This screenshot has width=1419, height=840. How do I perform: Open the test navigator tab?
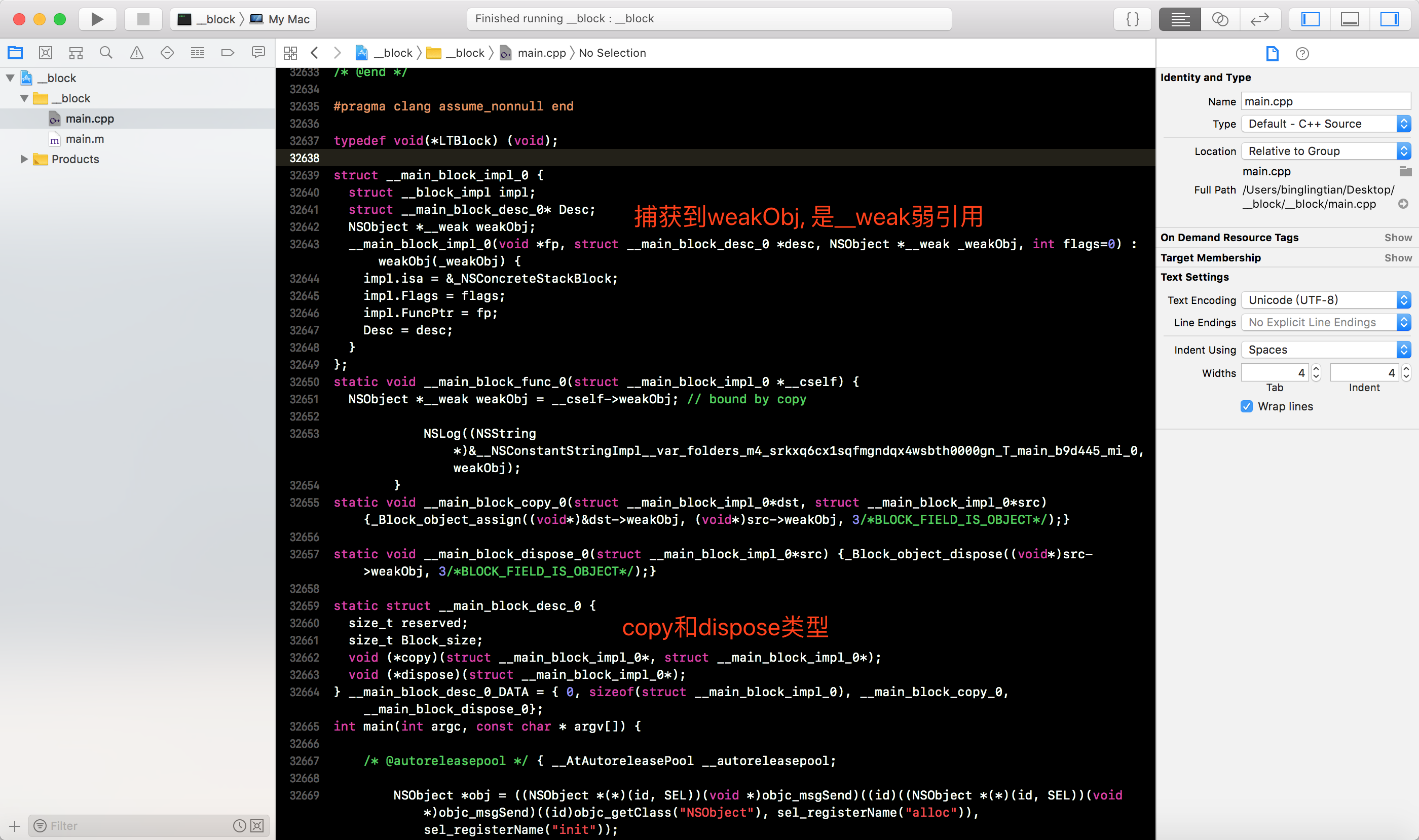click(167, 53)
